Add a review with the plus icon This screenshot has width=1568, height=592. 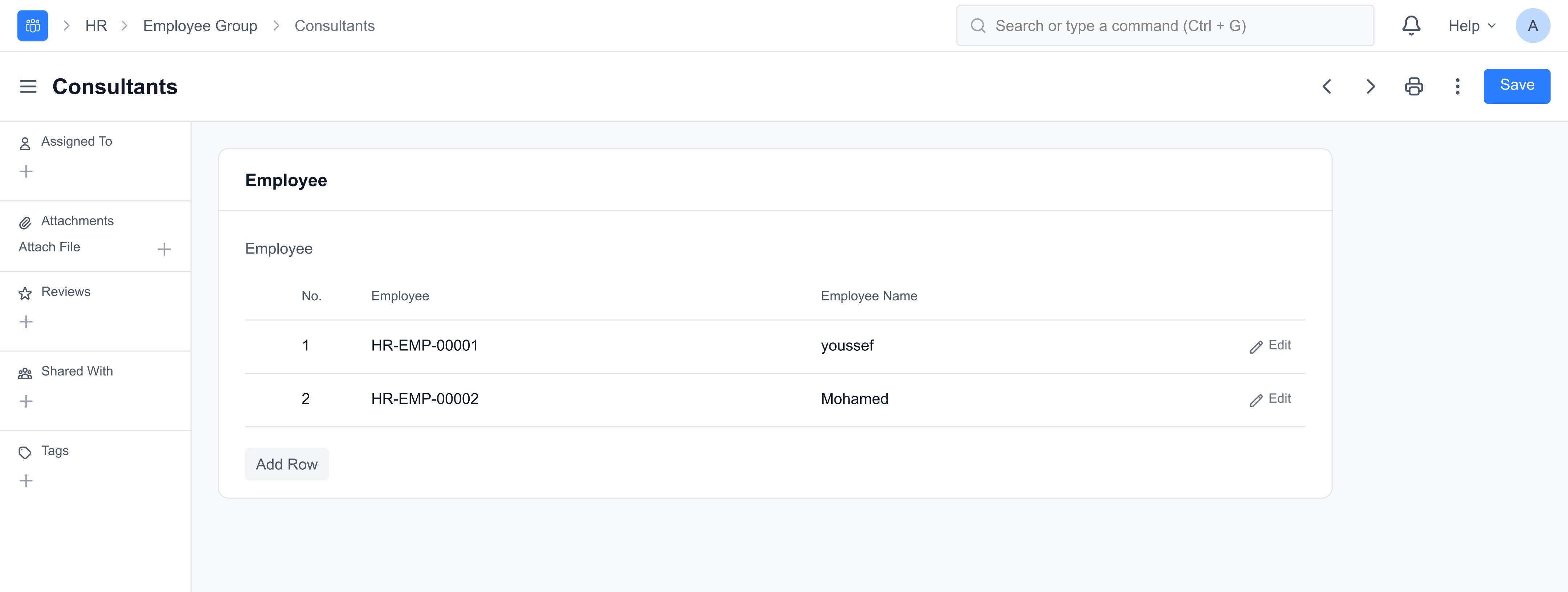(26, 322)
